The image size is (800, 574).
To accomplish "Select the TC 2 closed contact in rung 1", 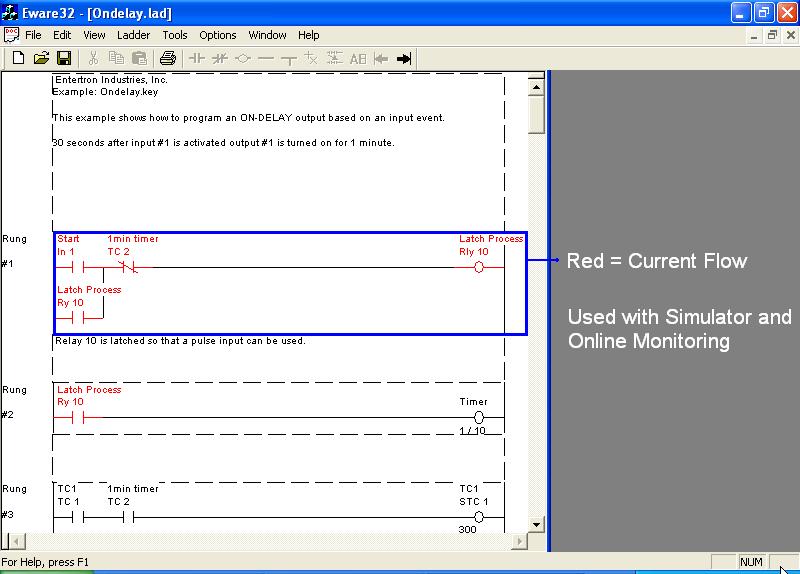I will coord(128,267).
